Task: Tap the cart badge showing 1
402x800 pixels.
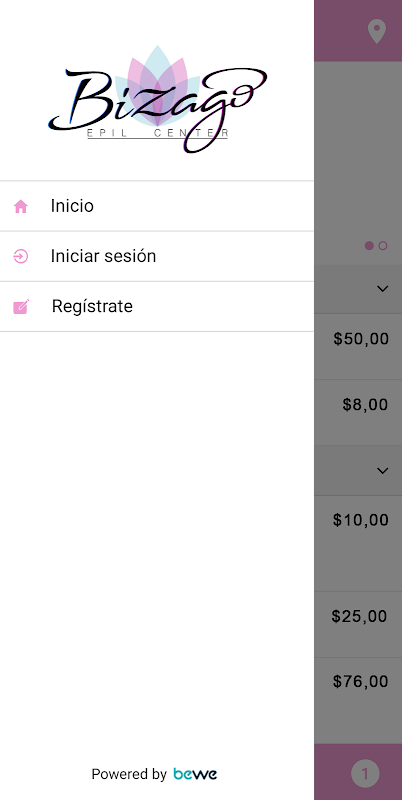Action: (x=365, y=774)
